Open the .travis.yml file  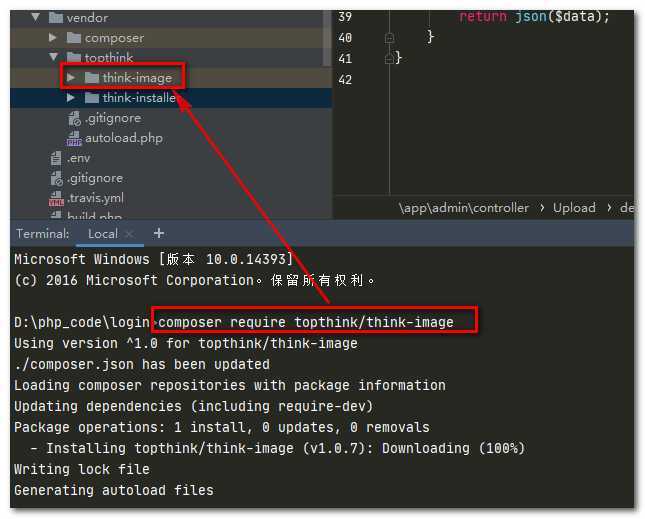(95, 198)
